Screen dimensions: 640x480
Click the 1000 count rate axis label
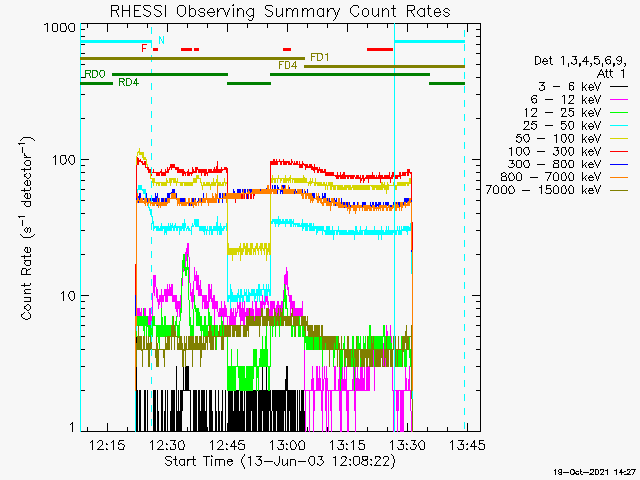pos(60,28)
